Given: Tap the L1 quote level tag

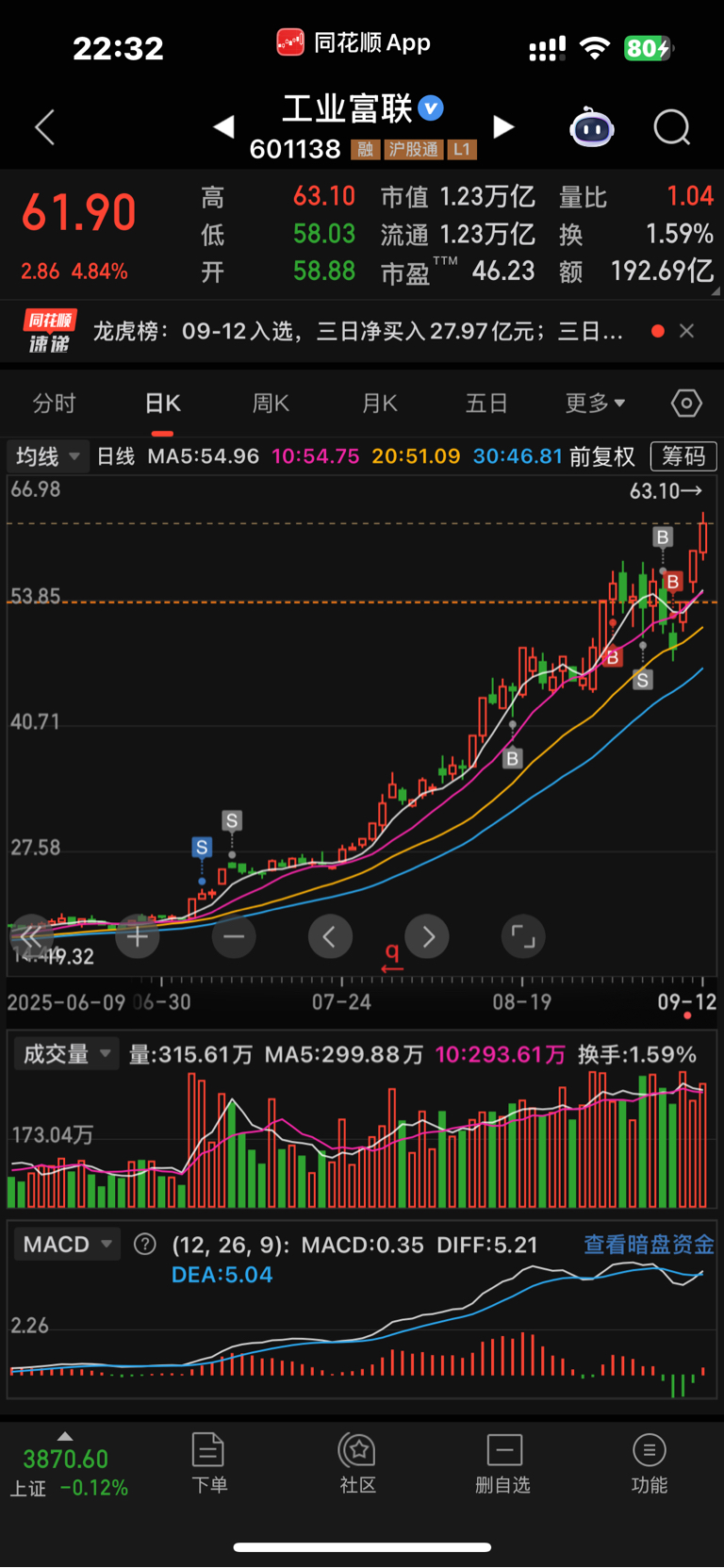Looking at the screenshot, I should point(461,150).
